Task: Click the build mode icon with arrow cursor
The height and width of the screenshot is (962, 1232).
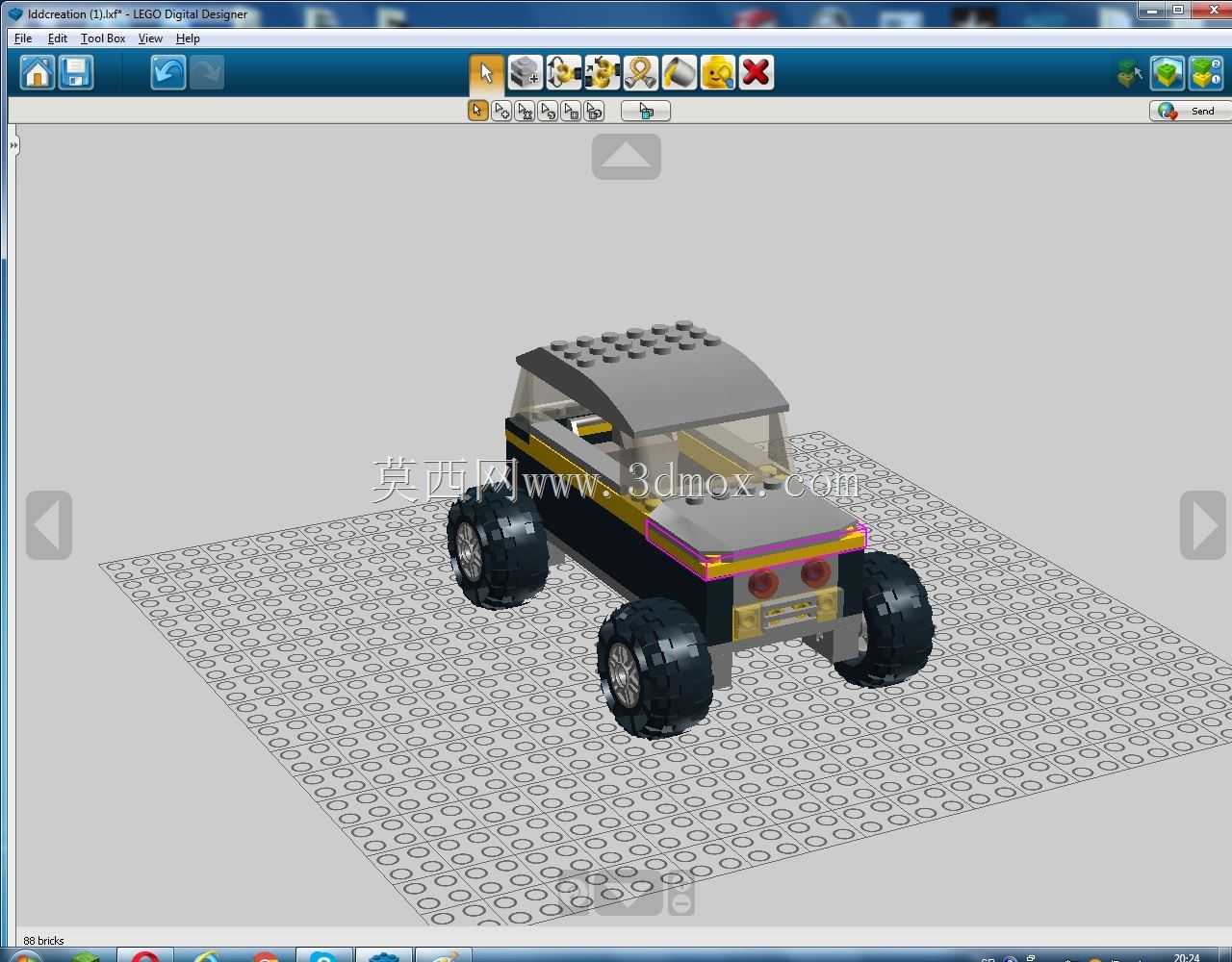Action: [1129, 73]
